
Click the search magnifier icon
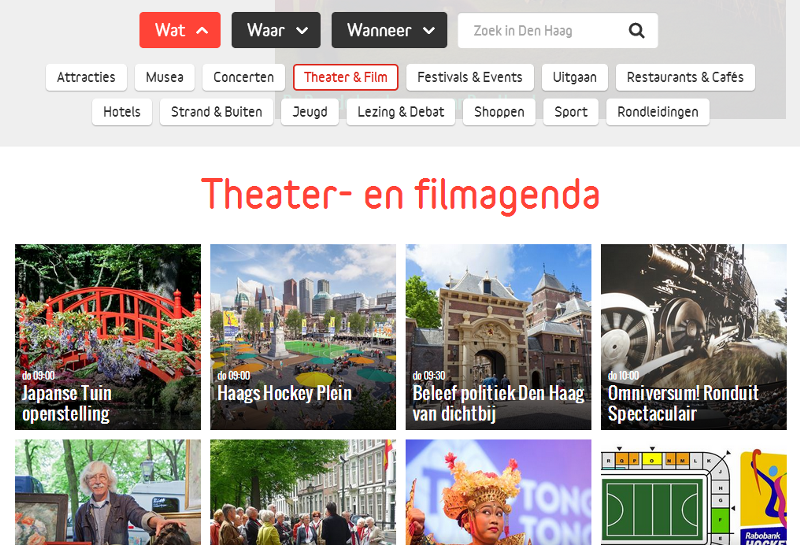pyautogui.click(x=636, y=31)
